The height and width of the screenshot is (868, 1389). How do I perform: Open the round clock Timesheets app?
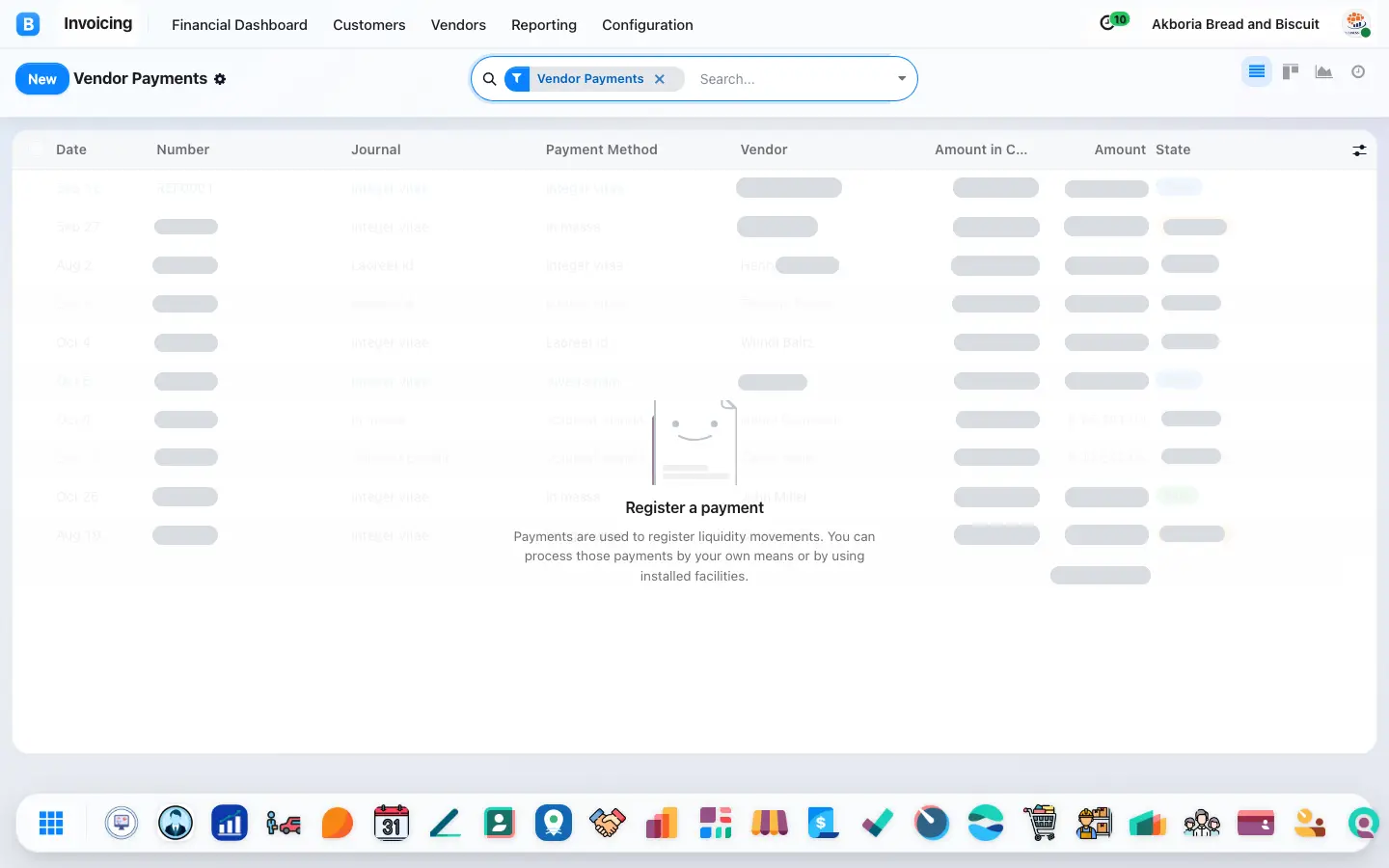pos(932,823)
